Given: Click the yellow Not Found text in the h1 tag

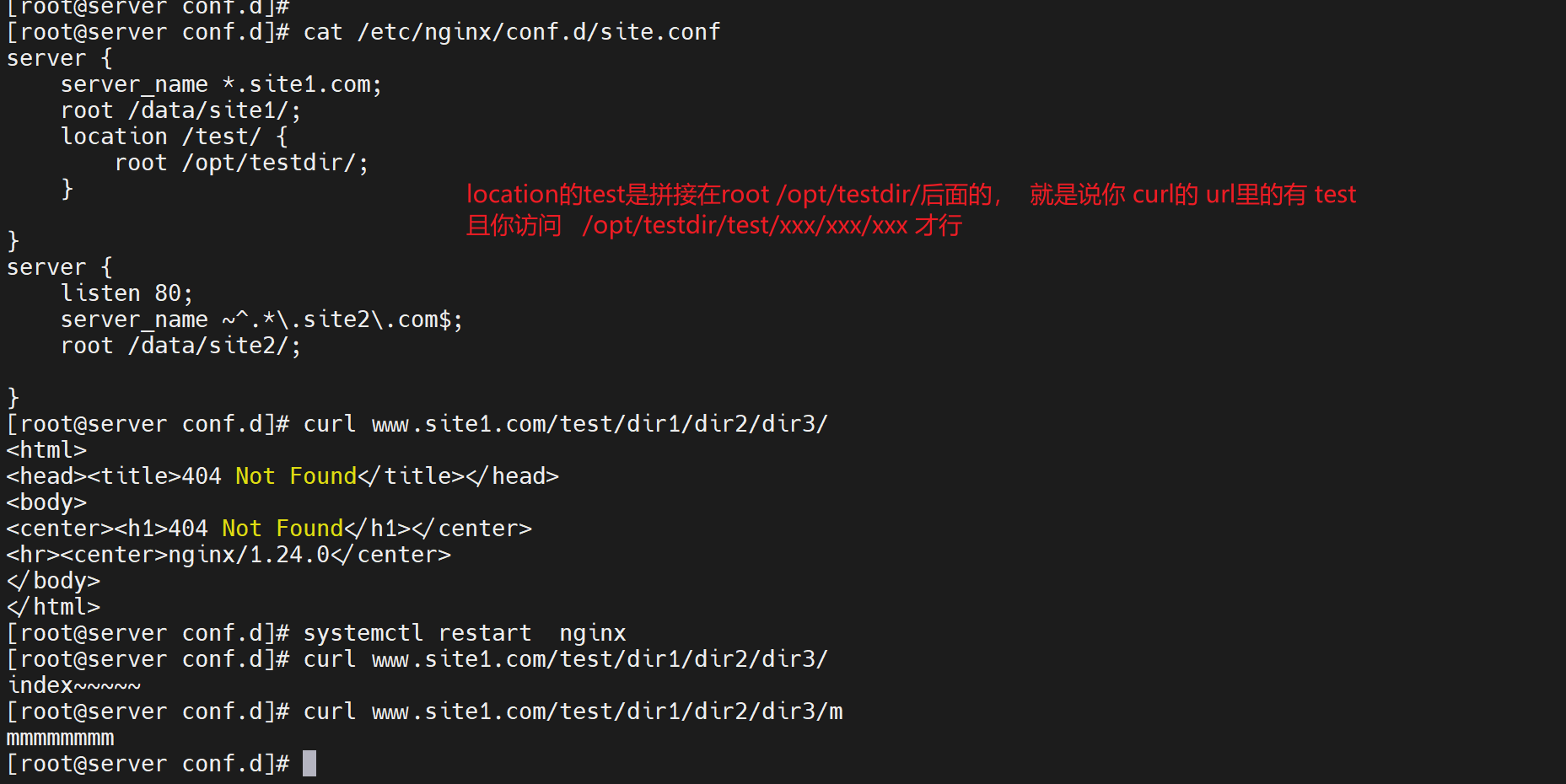Looking at the screenshot, I should coord(283,529).
